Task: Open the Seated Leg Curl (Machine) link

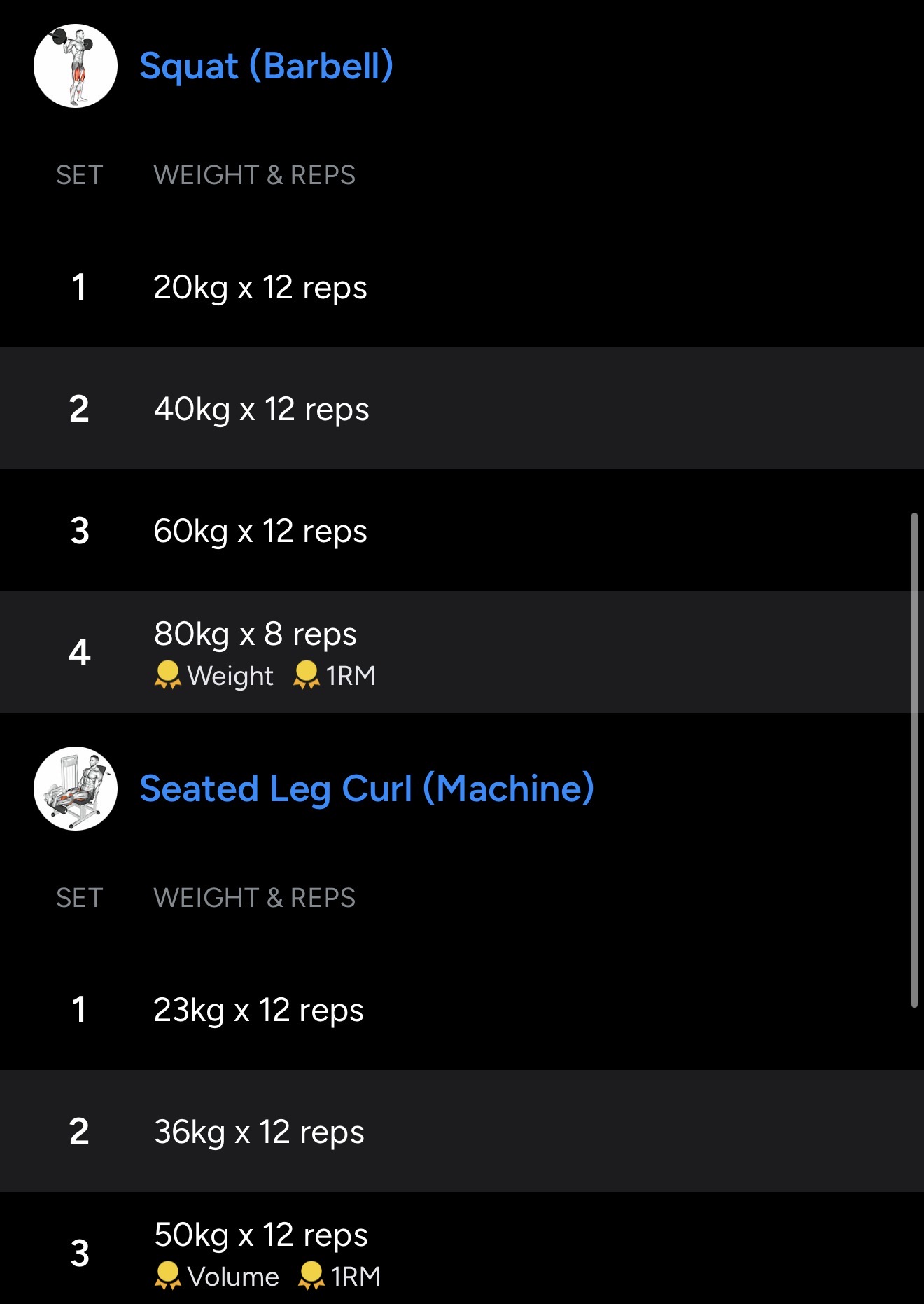Action: pyautogui.click(x=367, y=789)
